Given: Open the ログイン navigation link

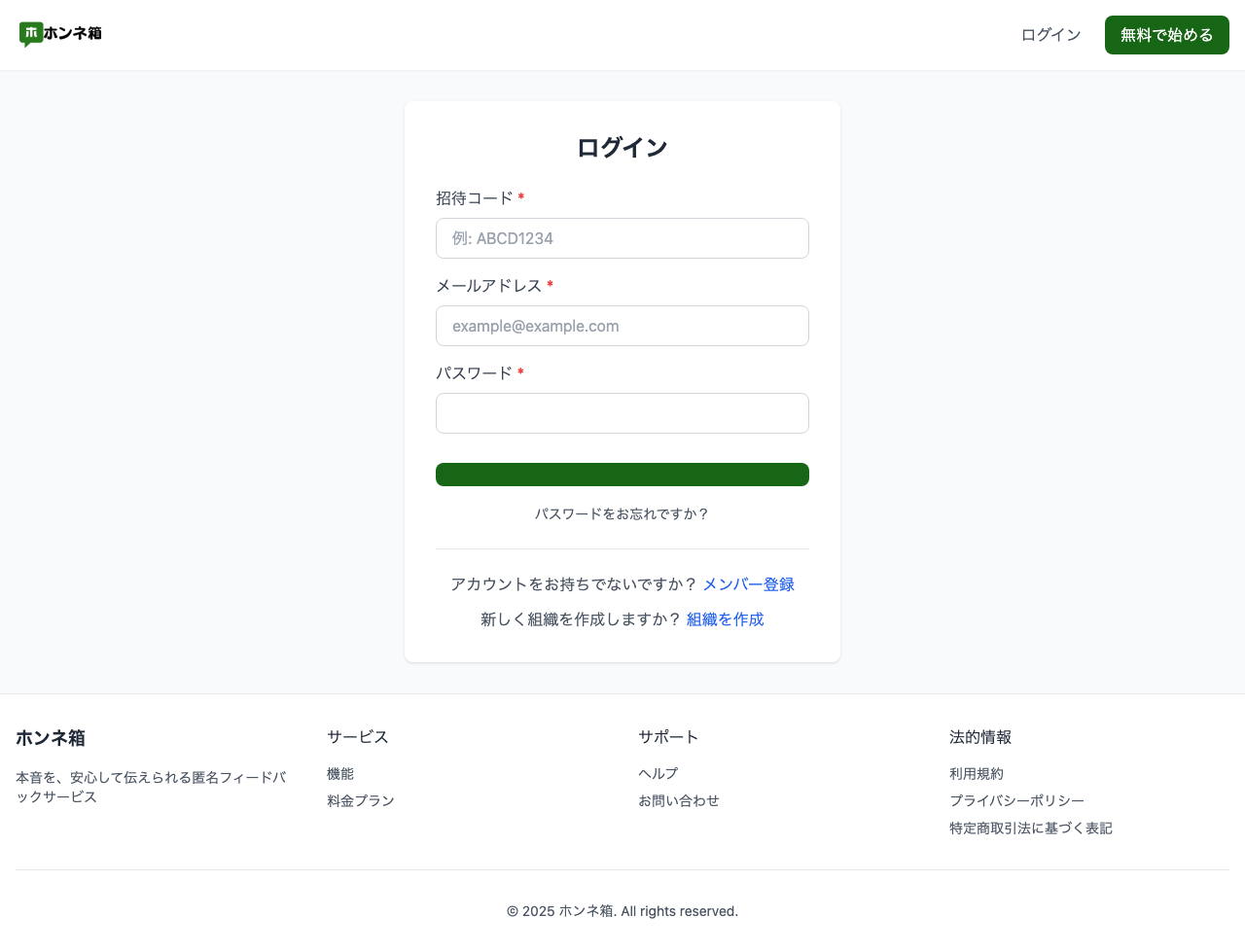Looking at the screenshot, I should (x=1049, y=34).
